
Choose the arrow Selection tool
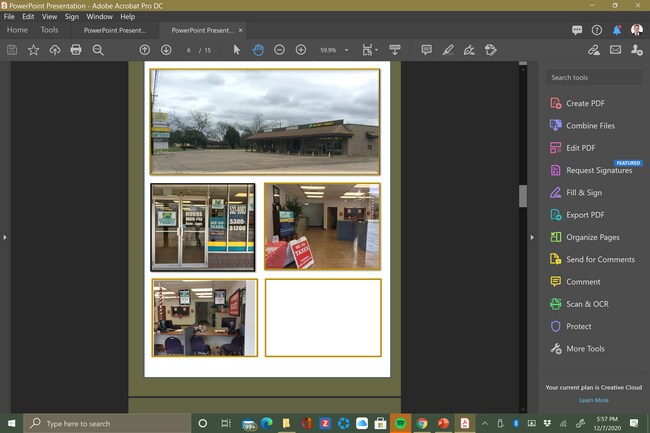[237, 50]
